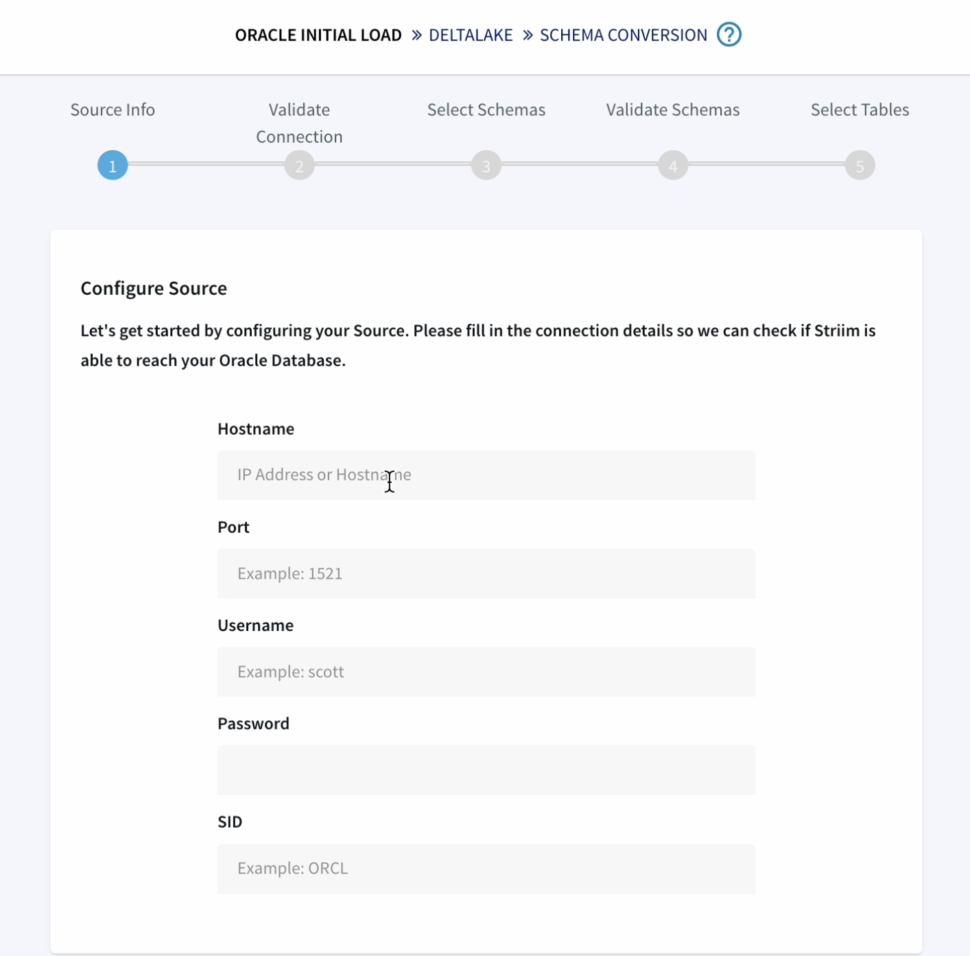Focus the Hostname input field

[486, 475]
